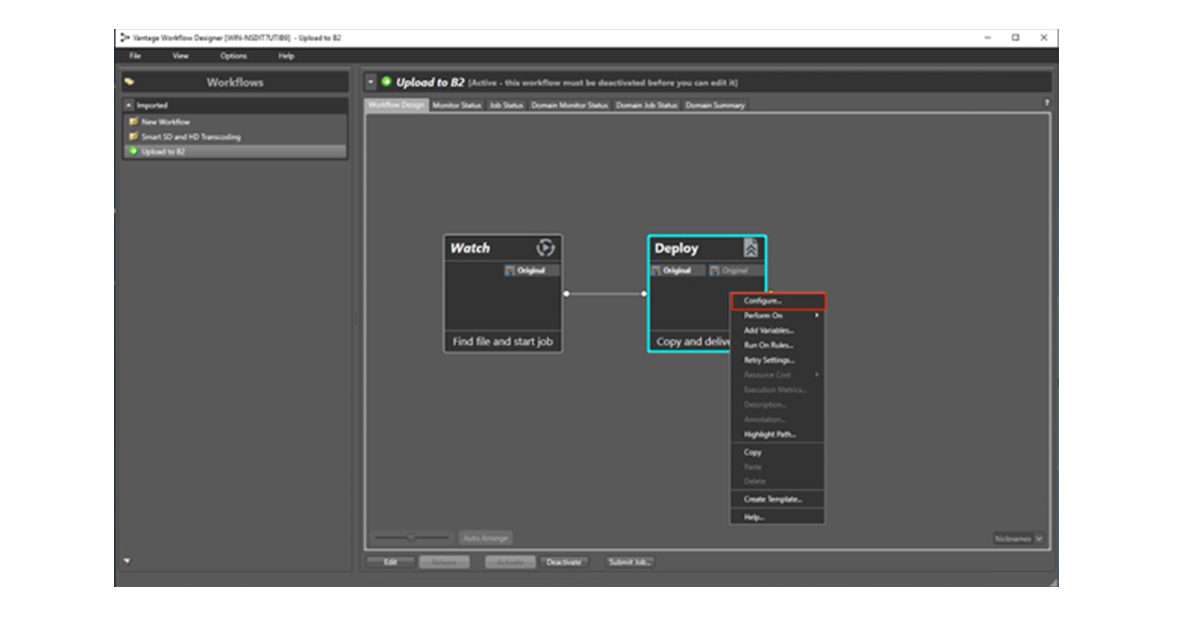Switch to the Domain Summary tab
This screenshot has width=1200, height=628.
click(714, 105)
